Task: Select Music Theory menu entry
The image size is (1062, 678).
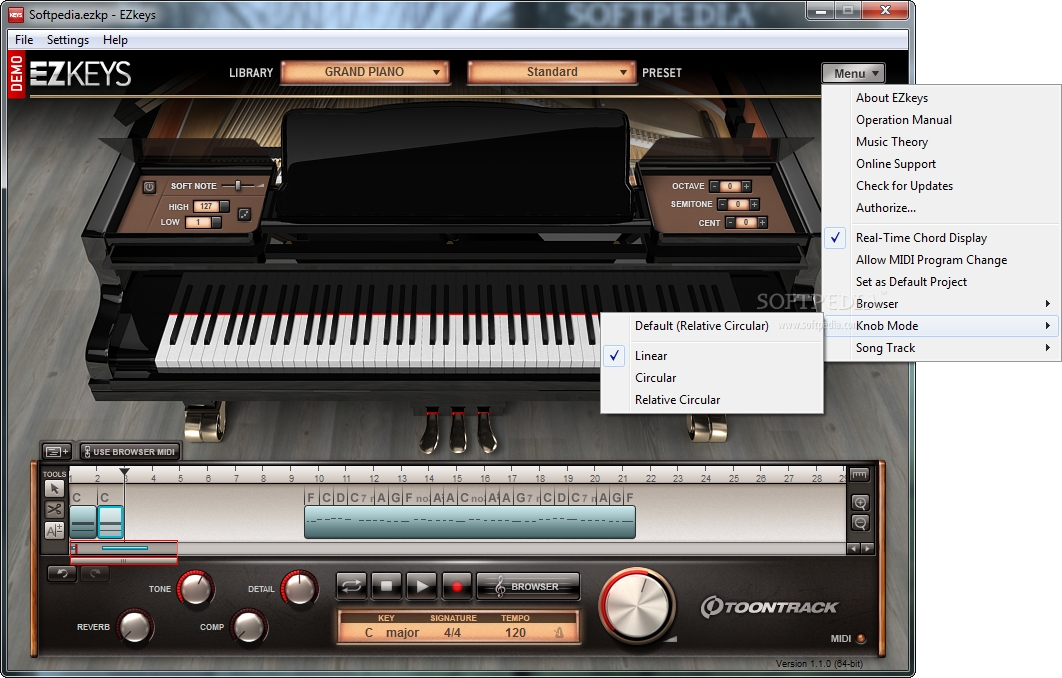Action: pos(942,142)
